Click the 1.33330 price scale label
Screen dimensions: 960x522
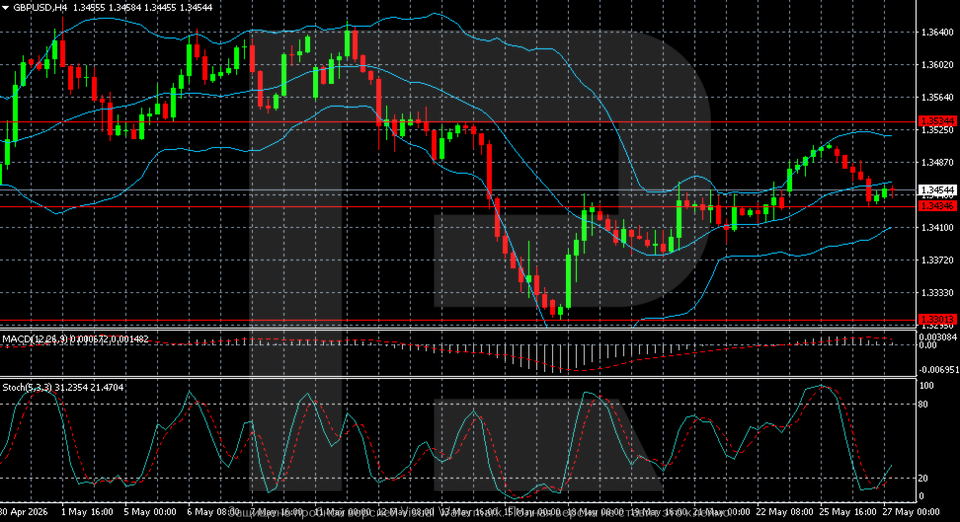tap(937, 293)
